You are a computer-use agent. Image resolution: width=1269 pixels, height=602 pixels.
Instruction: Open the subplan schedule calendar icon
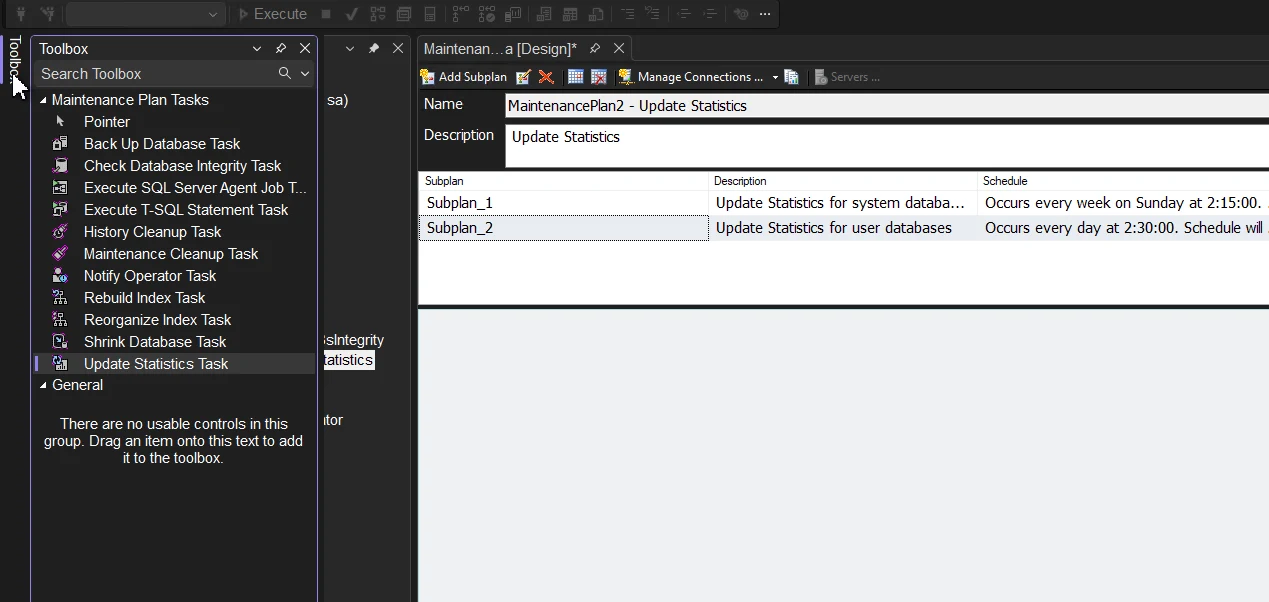[x=575, y=76]
